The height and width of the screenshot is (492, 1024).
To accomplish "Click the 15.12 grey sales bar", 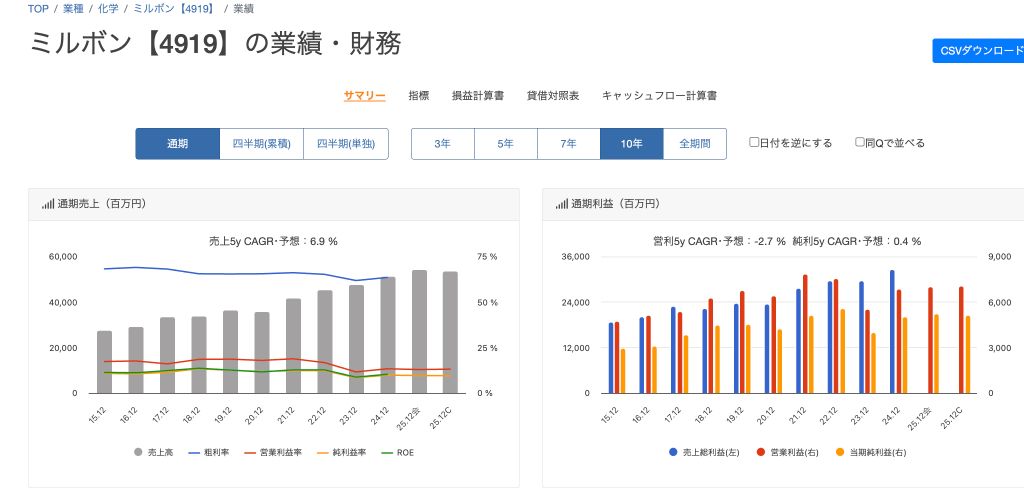I will (104, 362).
